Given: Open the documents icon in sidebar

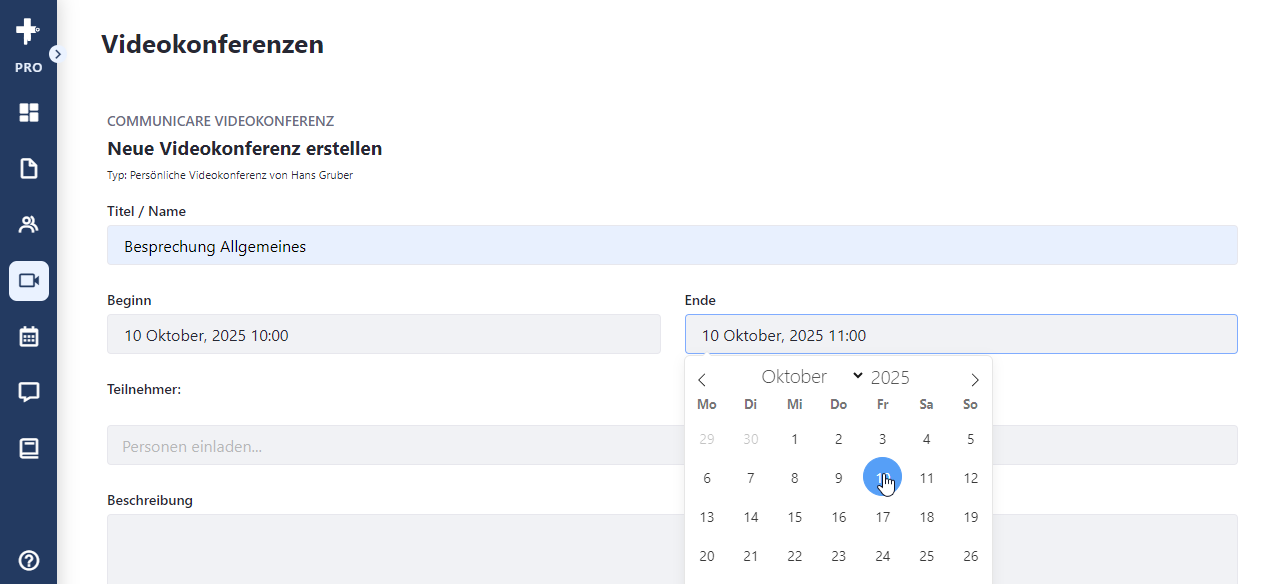Looking at the screenshot, I should [x=29, y=169].
